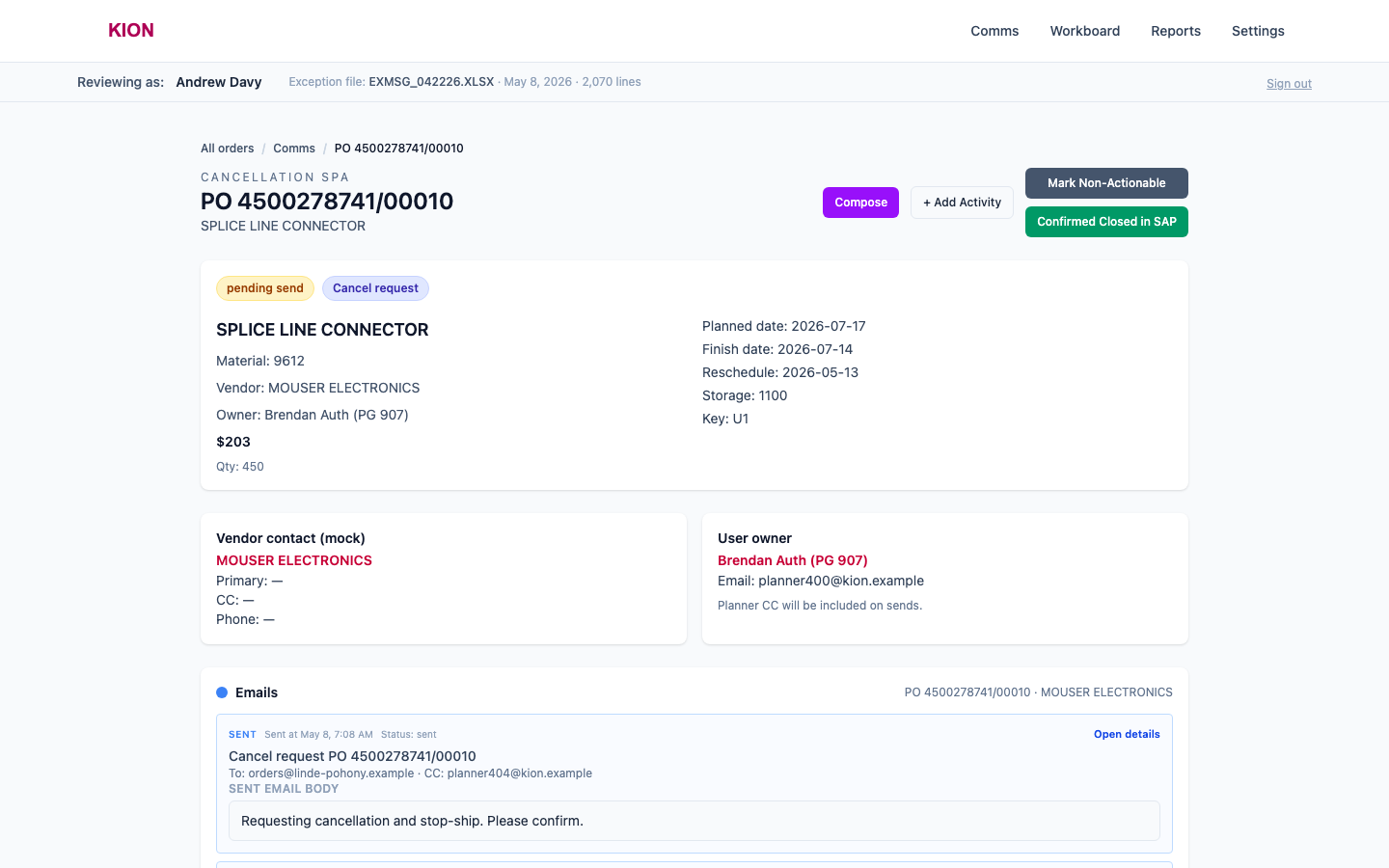This screenshot has width=1389, height=868.
Task: Open details of the sent email
Action: click(x=1127, y=734)
